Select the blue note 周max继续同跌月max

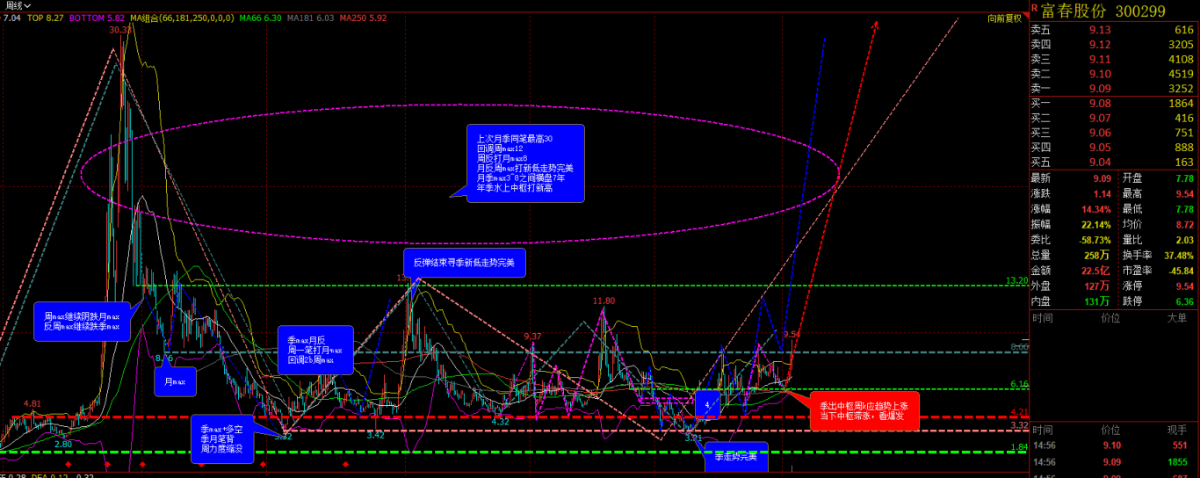click(82, 321)
